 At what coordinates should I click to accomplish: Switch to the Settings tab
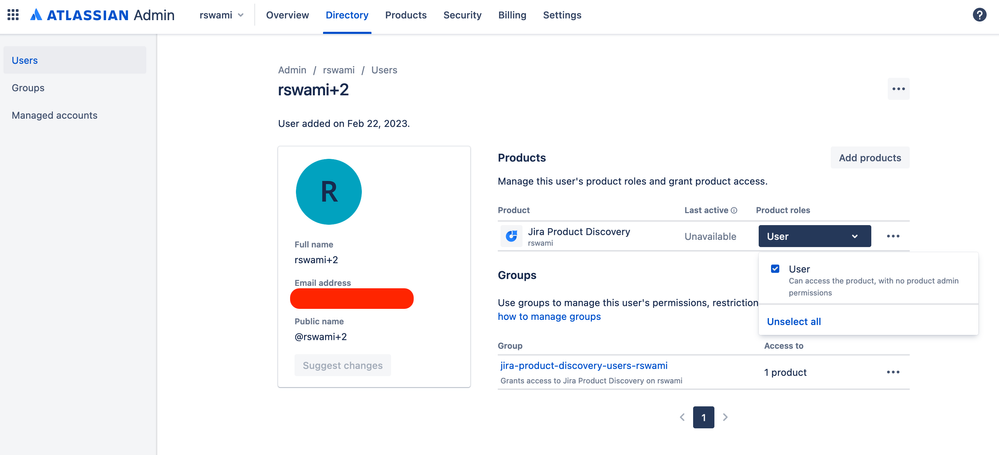(x=562, y=15)
